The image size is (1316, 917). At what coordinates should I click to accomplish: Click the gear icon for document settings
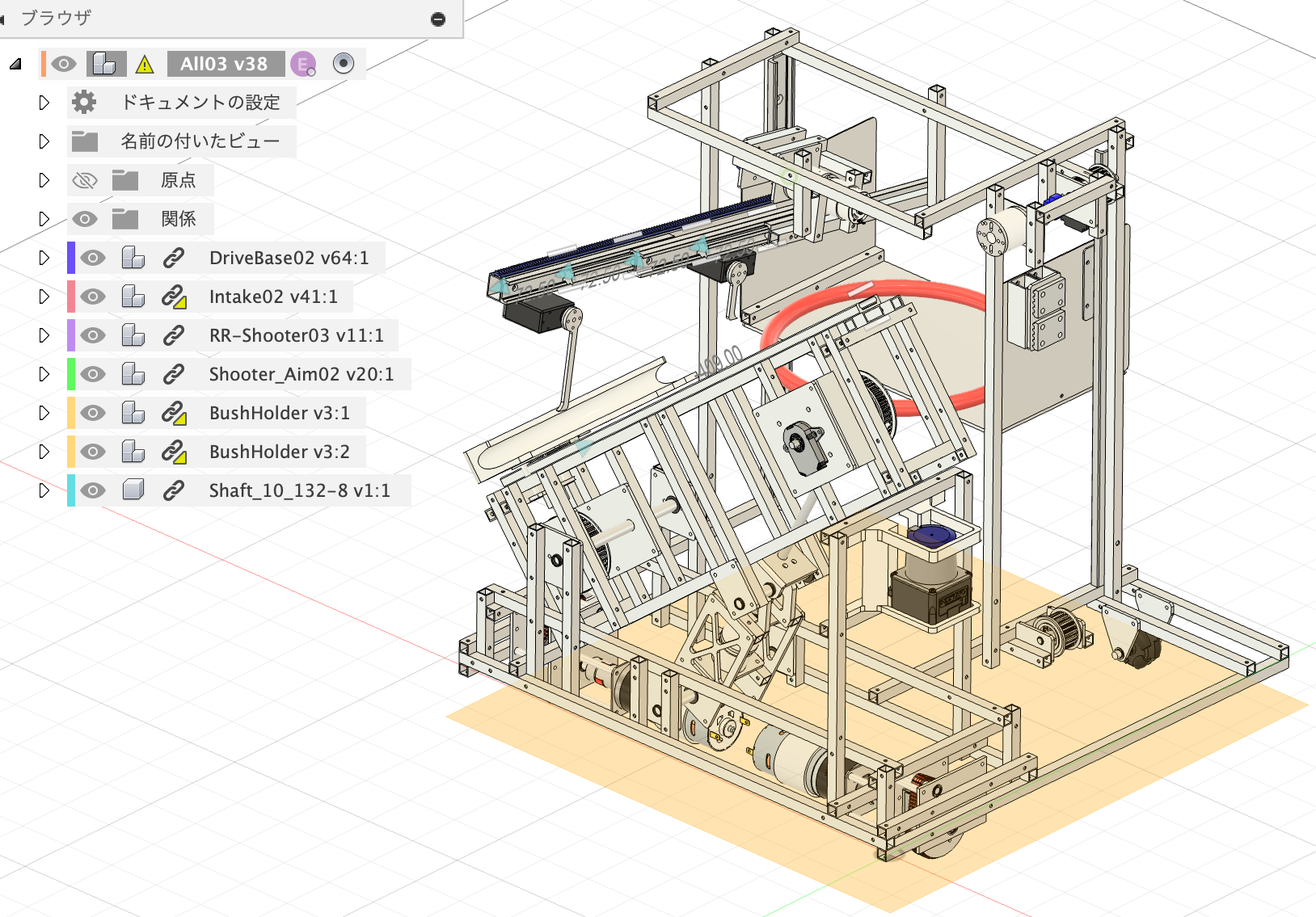tap(84, 103)
